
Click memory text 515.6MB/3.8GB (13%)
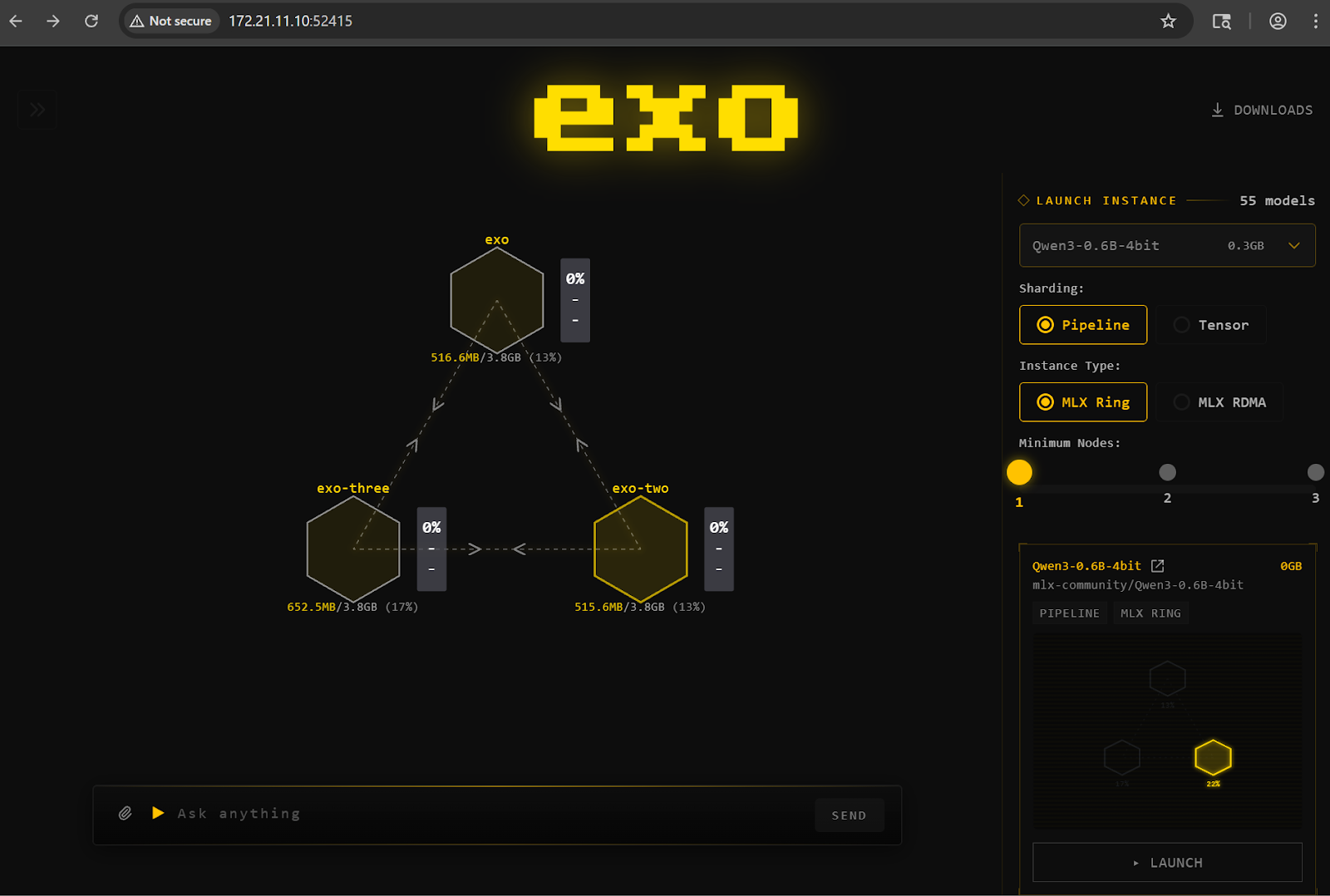click(x=640, y=607)
